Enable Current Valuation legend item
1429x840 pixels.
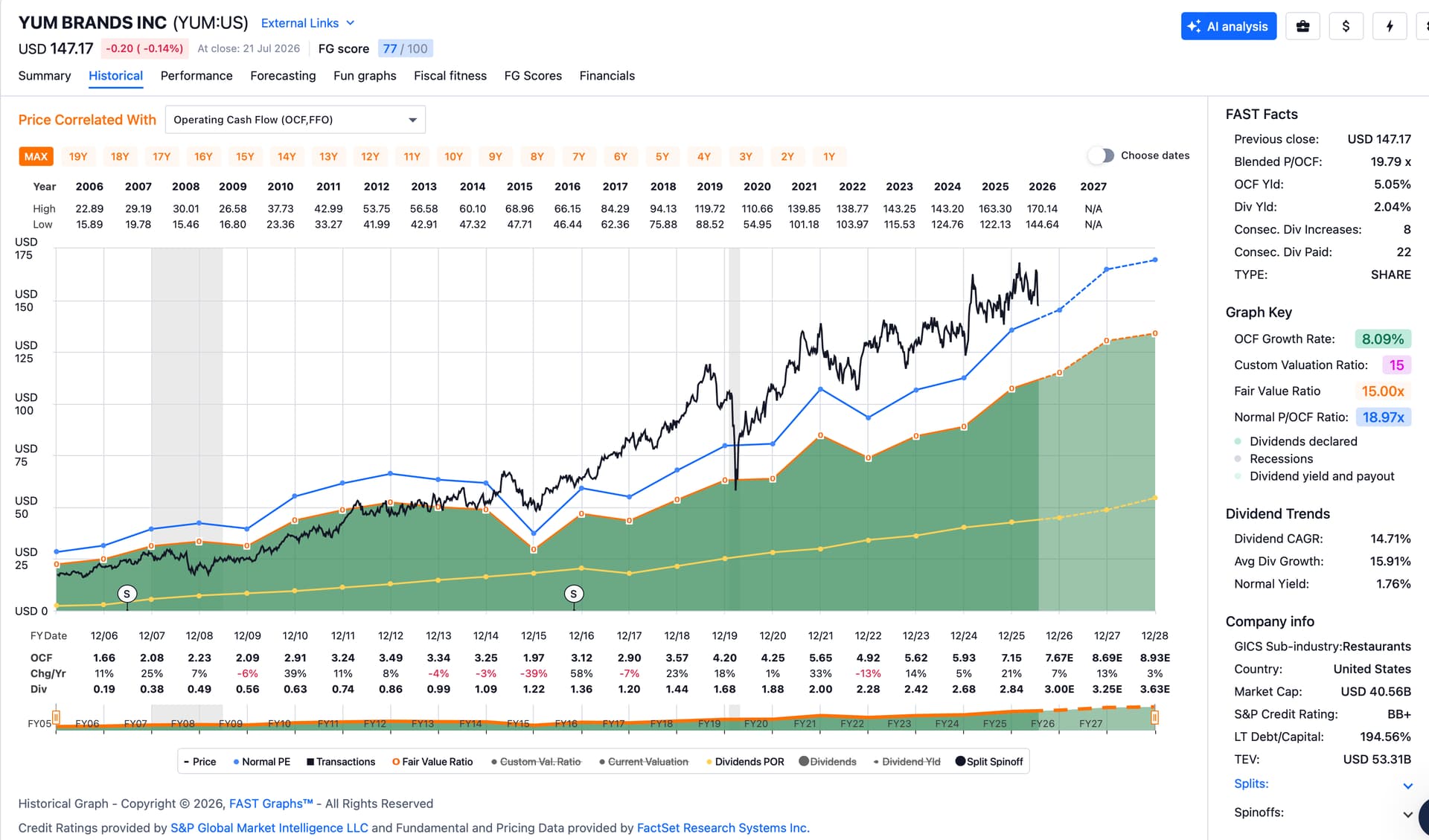644,762
